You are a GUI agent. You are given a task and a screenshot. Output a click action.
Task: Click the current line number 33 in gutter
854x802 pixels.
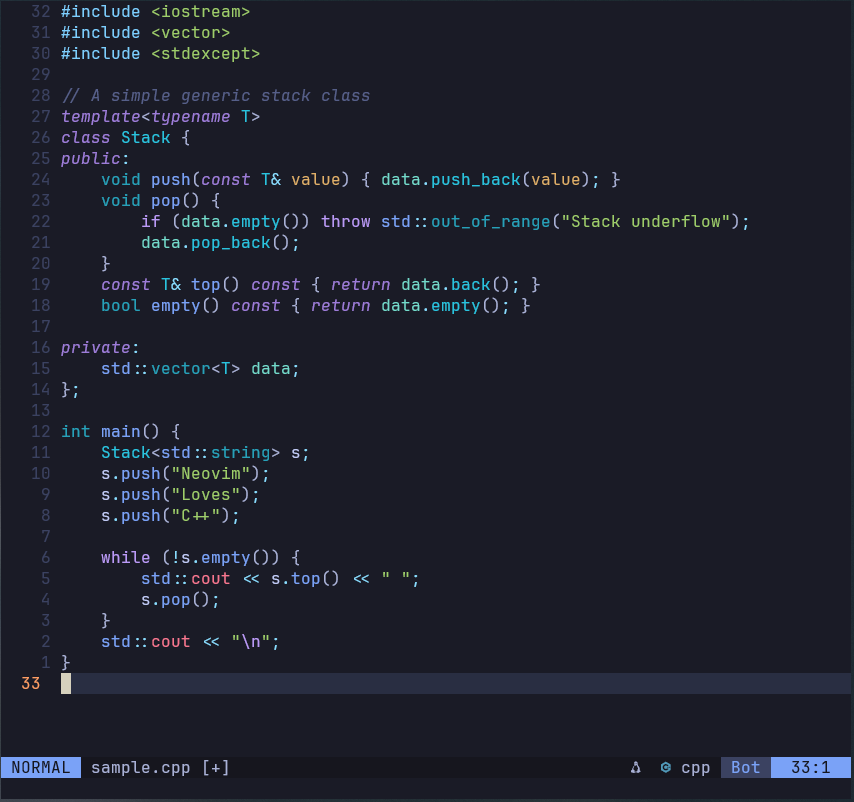pyautogui.click(x=30, y=684)
